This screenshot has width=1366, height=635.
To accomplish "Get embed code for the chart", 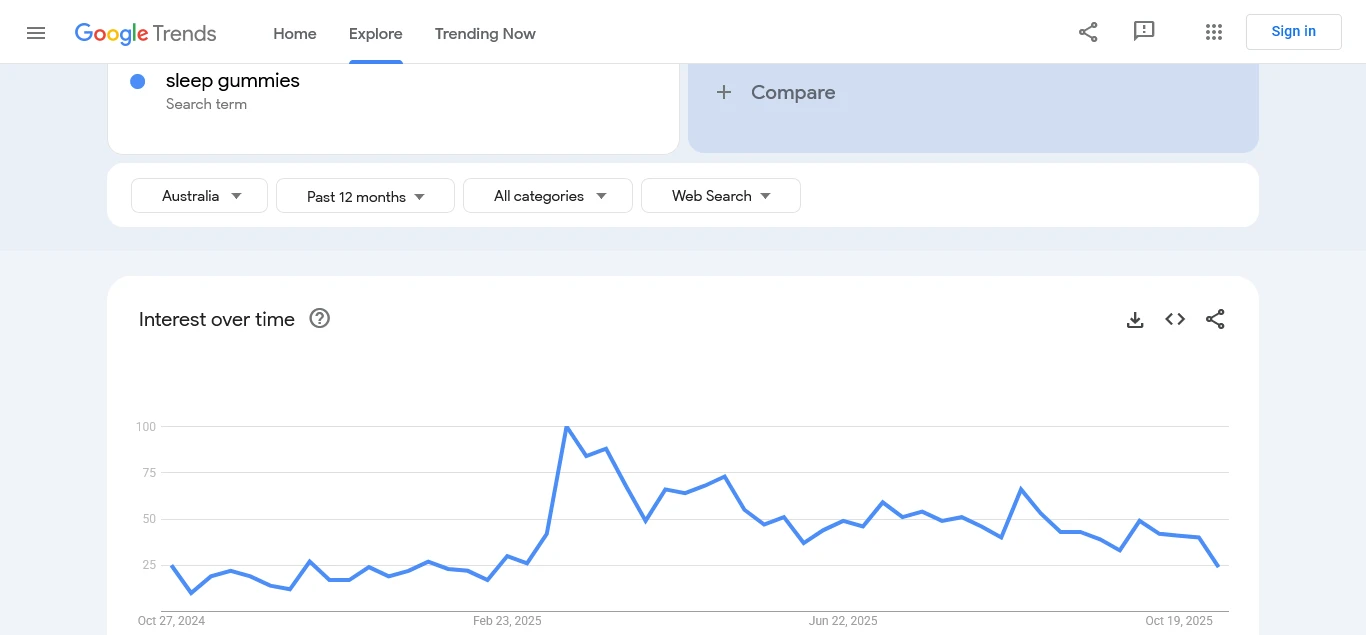I will tap(1175, 320).
